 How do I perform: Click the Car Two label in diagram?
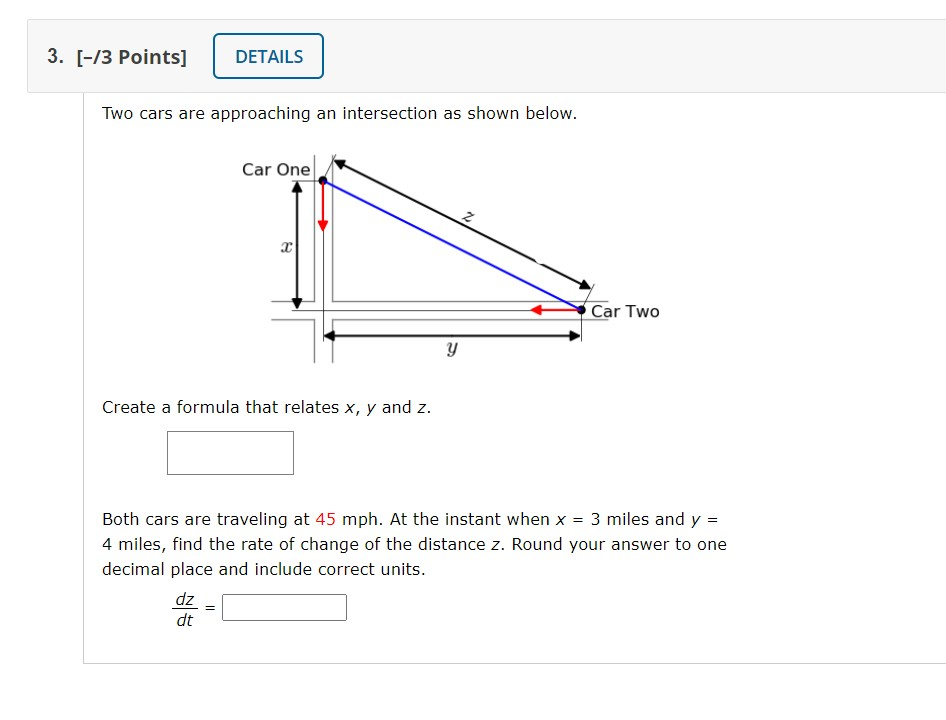coord(625,311)
